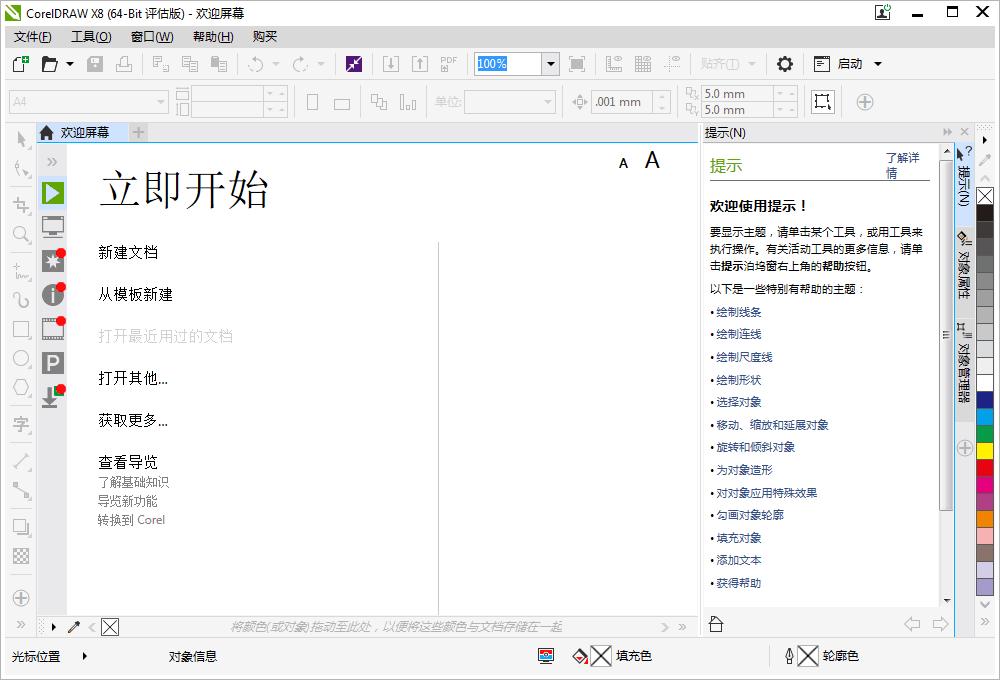The height and width of the screenshot is (680, 1000).
Task: Click the green arrow icon in welcome sidebar
Action: tap(52, 193)
